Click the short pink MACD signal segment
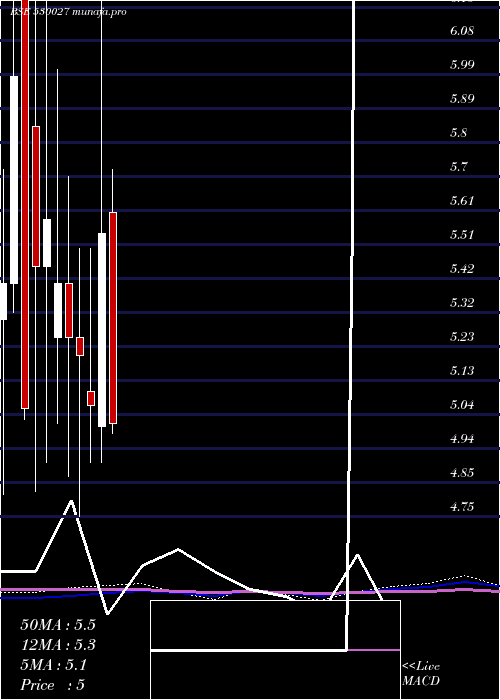 [374, 650]
